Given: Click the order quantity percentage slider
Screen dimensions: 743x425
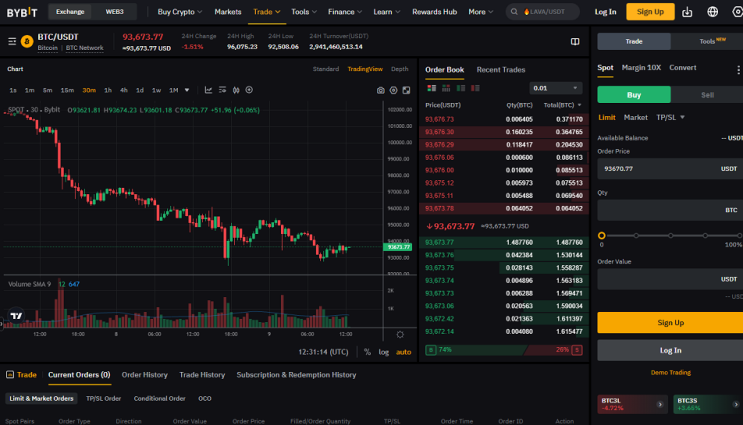Looking at the screenshot, I should pyautogui.click(x=671, y=235).
